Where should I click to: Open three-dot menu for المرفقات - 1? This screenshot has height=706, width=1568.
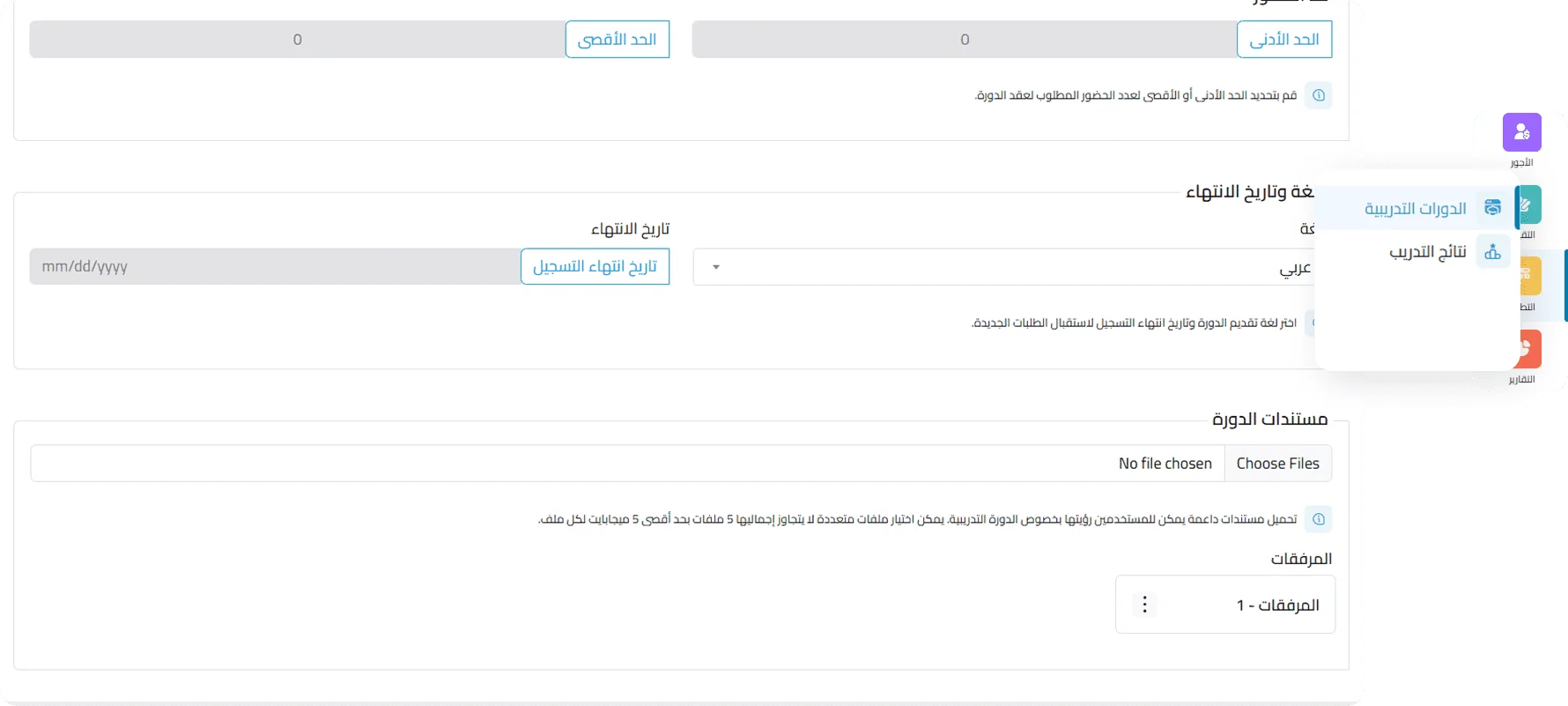(x=1144, y=605)
